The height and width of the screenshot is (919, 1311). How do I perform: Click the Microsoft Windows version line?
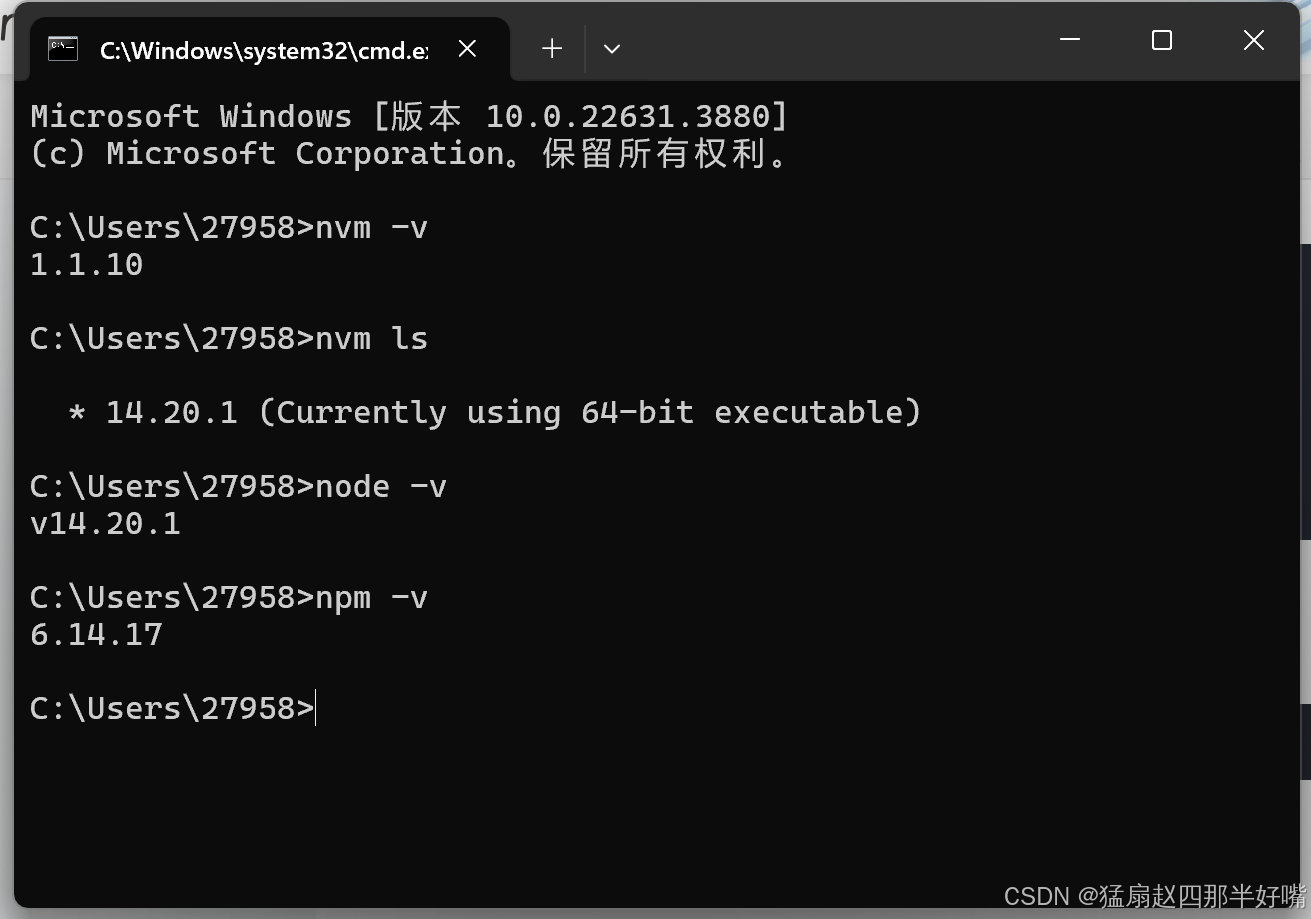410,117
